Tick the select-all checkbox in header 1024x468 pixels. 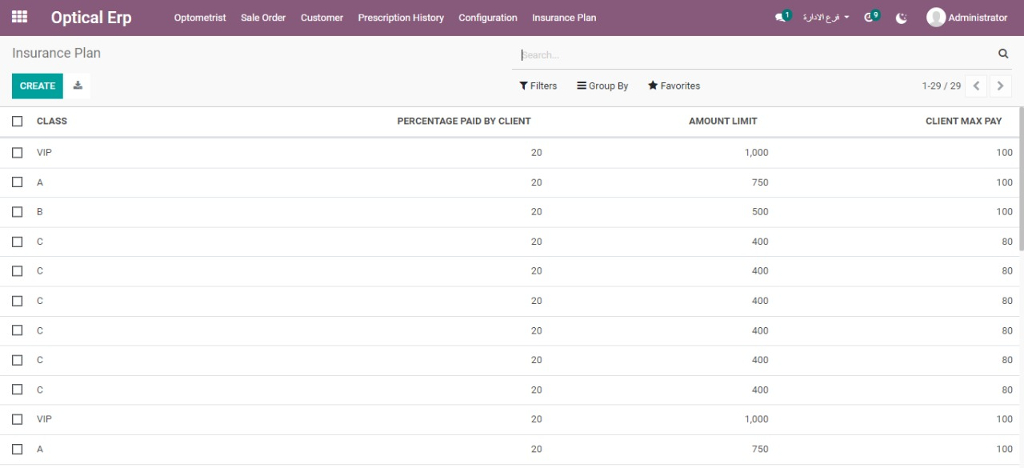(x=17, y=121)
